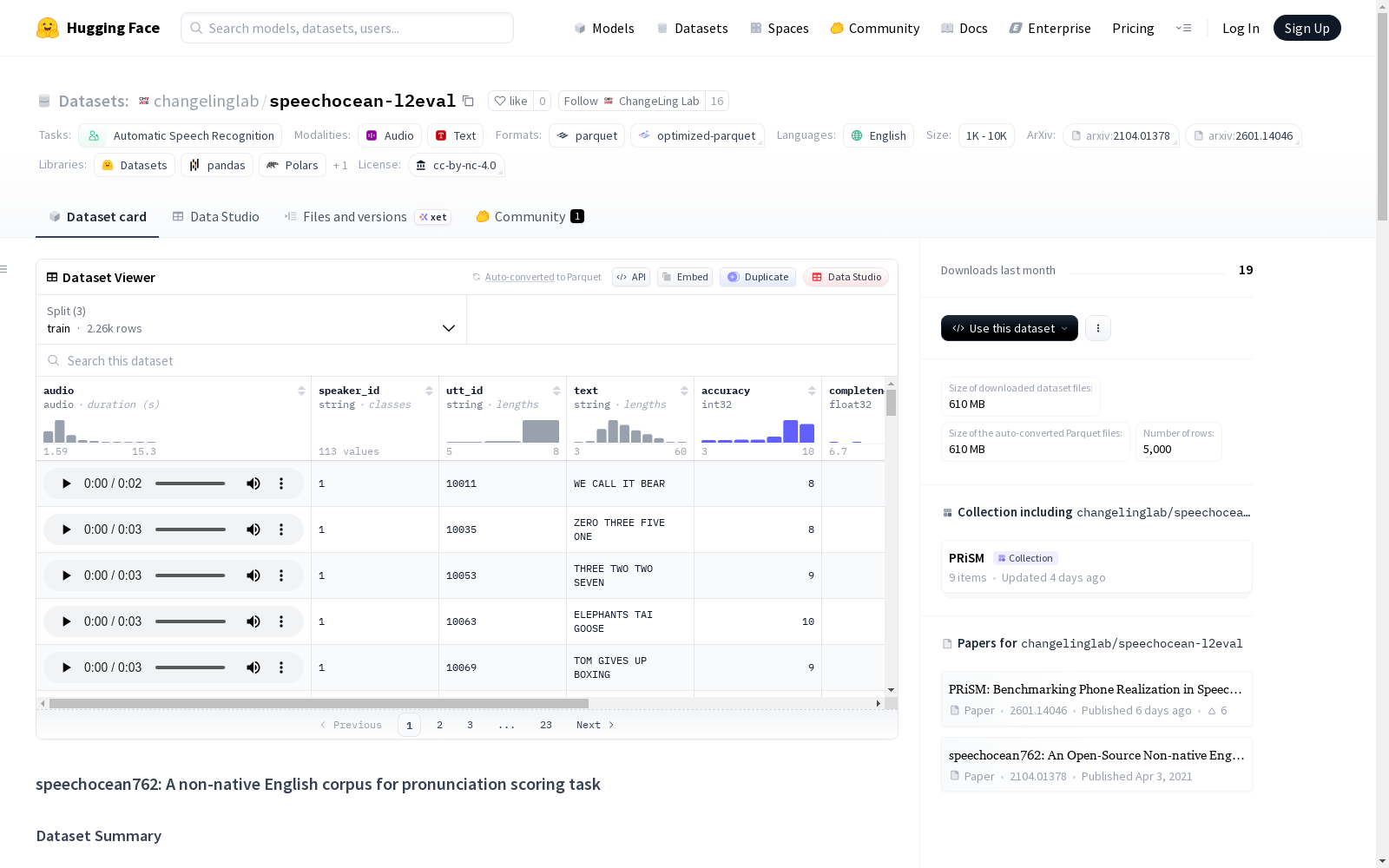
Task: Filter by the cc-by-nc-4.0 license tag
Action: pos(457,165)
